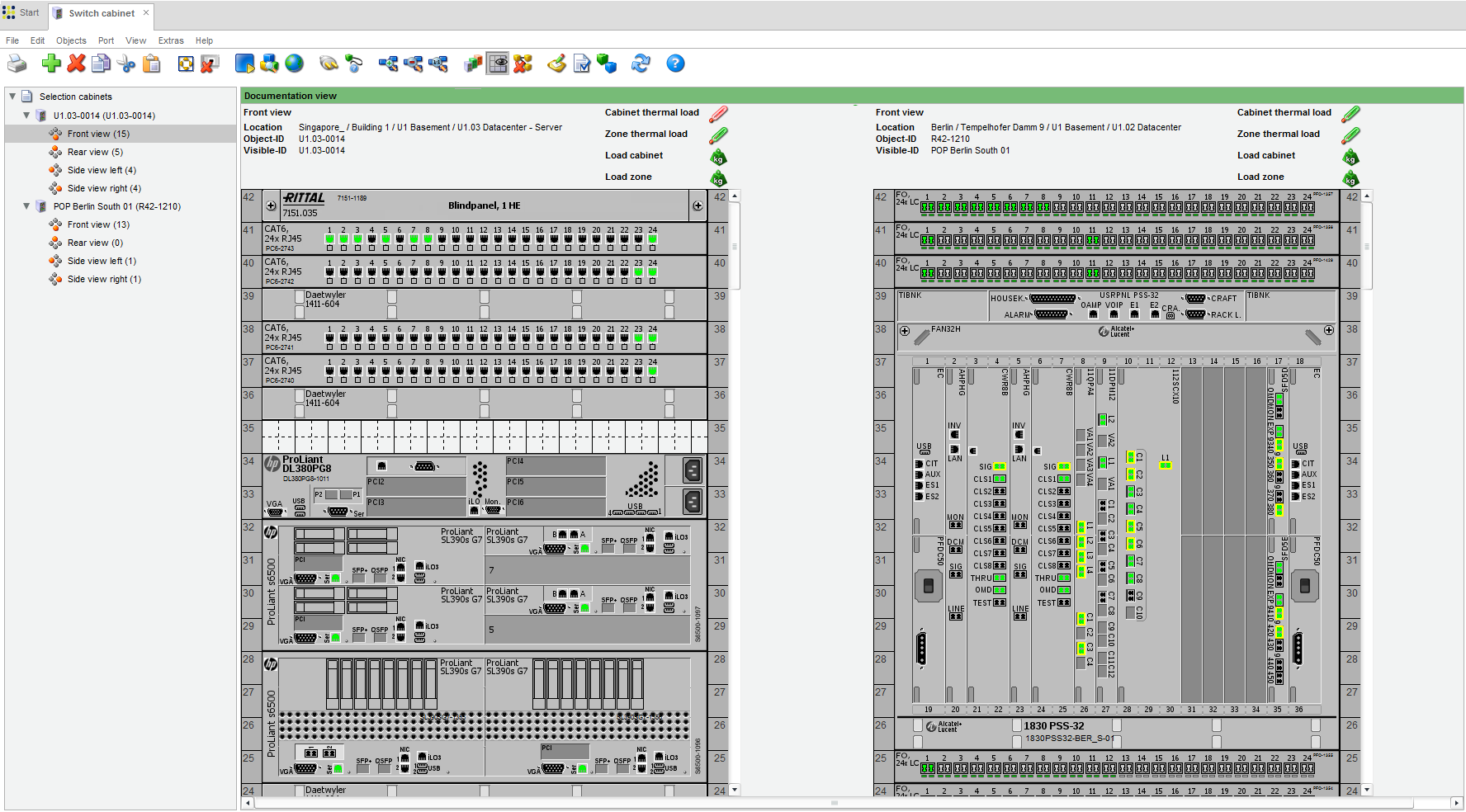Screen dimensions: 1466x812
Task: Click the clipboard paste icon
Action: click(x=152, y=64)
